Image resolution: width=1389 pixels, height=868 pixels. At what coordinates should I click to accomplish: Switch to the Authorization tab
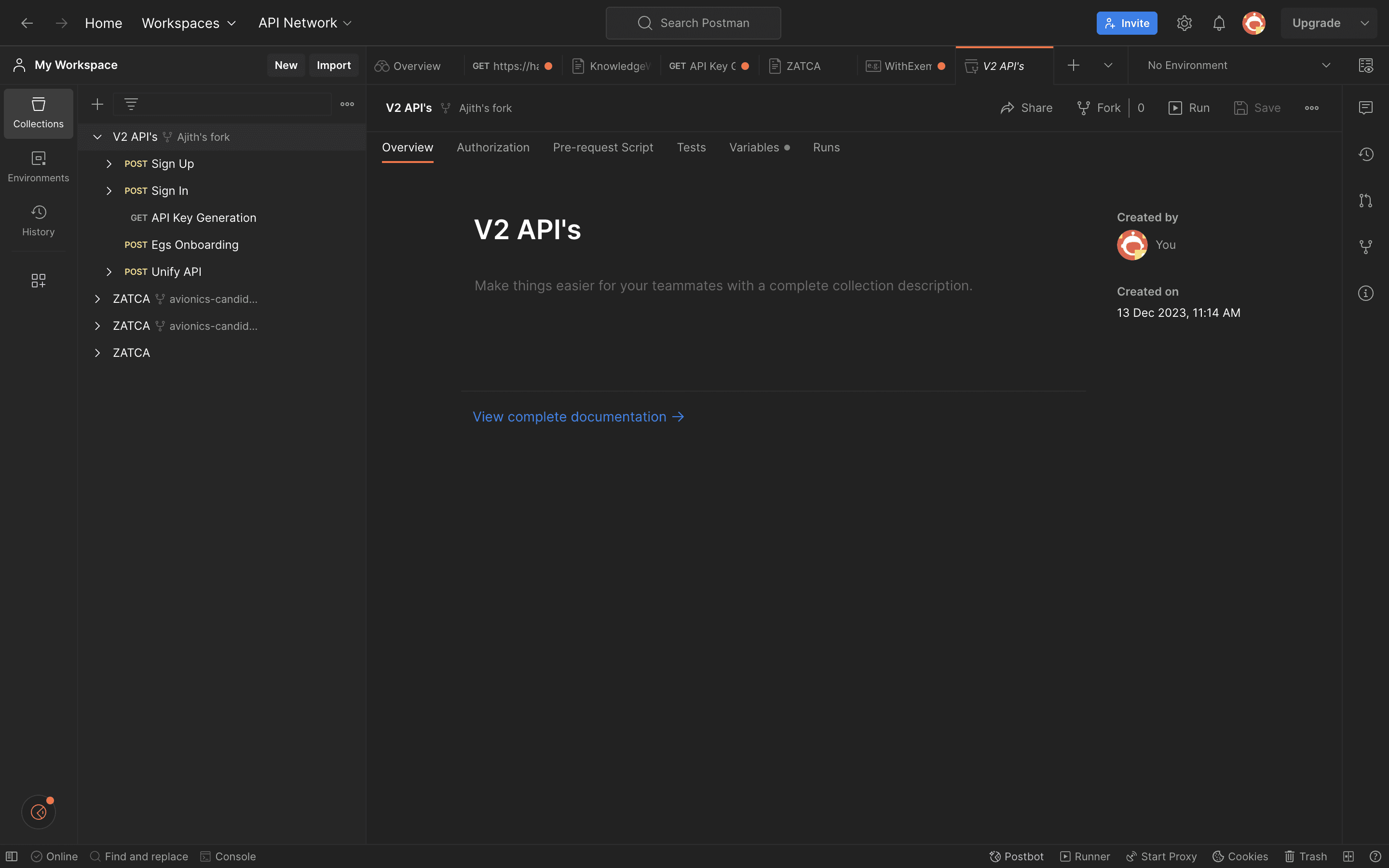click(492, 148)
